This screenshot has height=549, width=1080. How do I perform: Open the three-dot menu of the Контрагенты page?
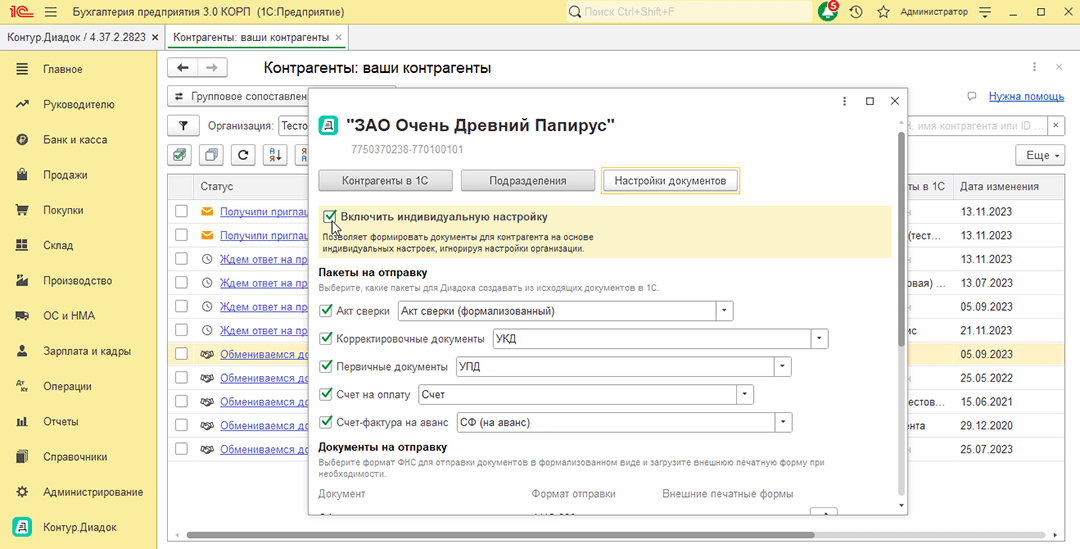pos(1034,68)
